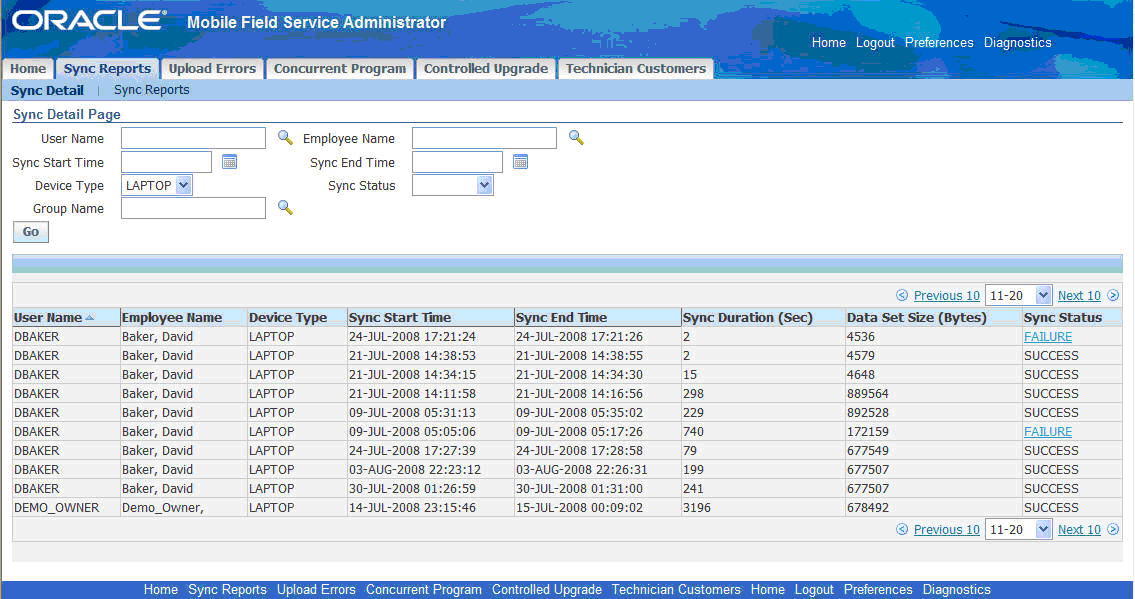Click top Next arrow icon

click(1113, 295)
